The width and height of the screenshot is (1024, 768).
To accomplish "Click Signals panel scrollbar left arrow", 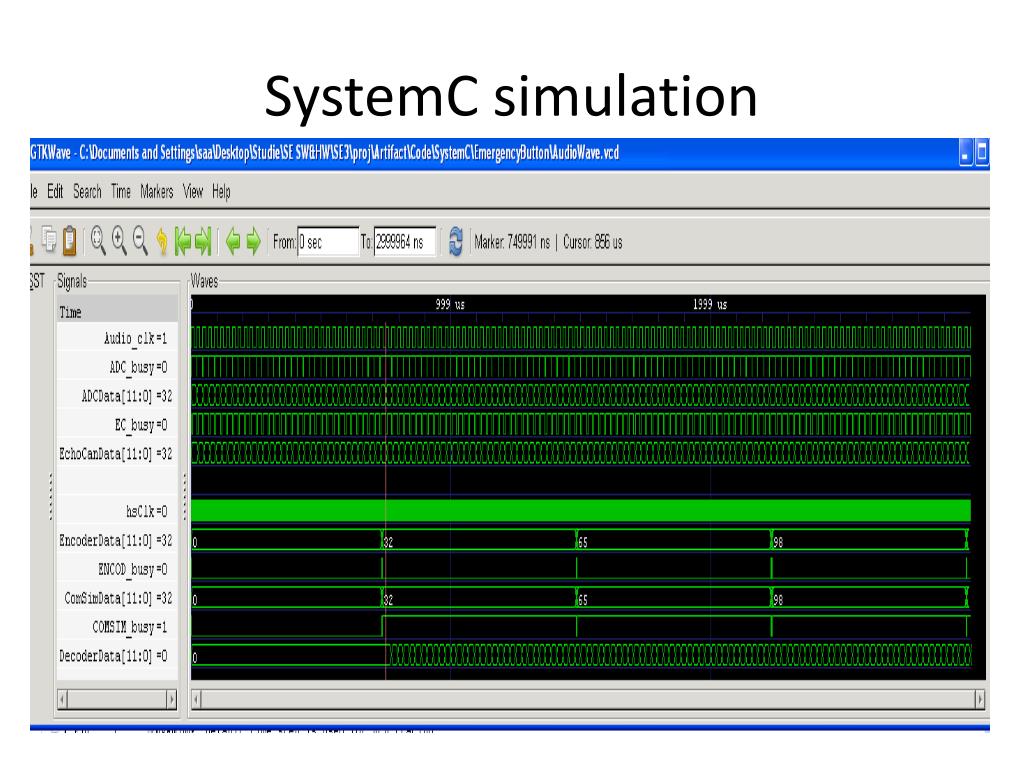I will point(63,699).
